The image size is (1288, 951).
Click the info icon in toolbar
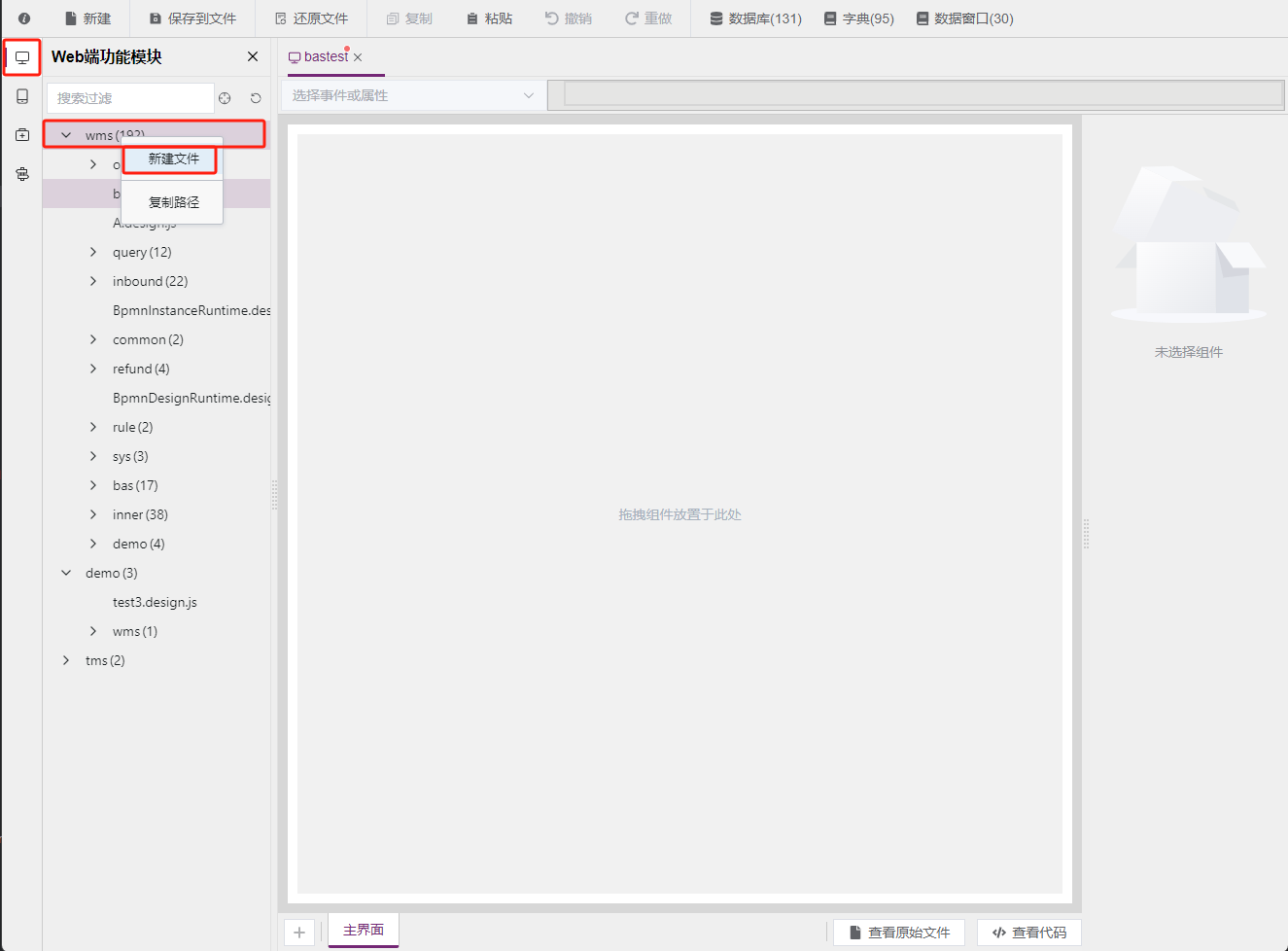click(x=24, y=18)
